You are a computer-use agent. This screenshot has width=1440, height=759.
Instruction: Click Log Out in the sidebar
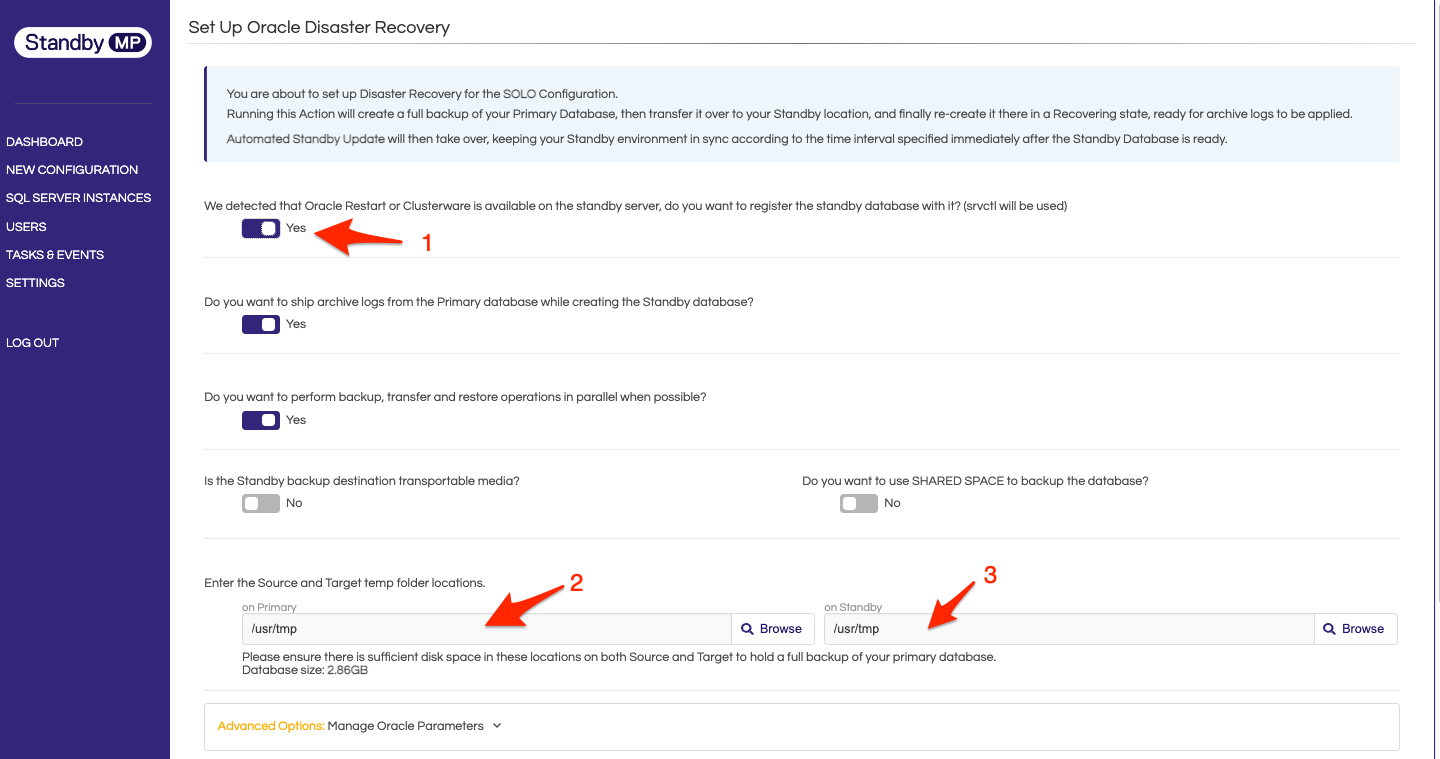pos(32,343)
